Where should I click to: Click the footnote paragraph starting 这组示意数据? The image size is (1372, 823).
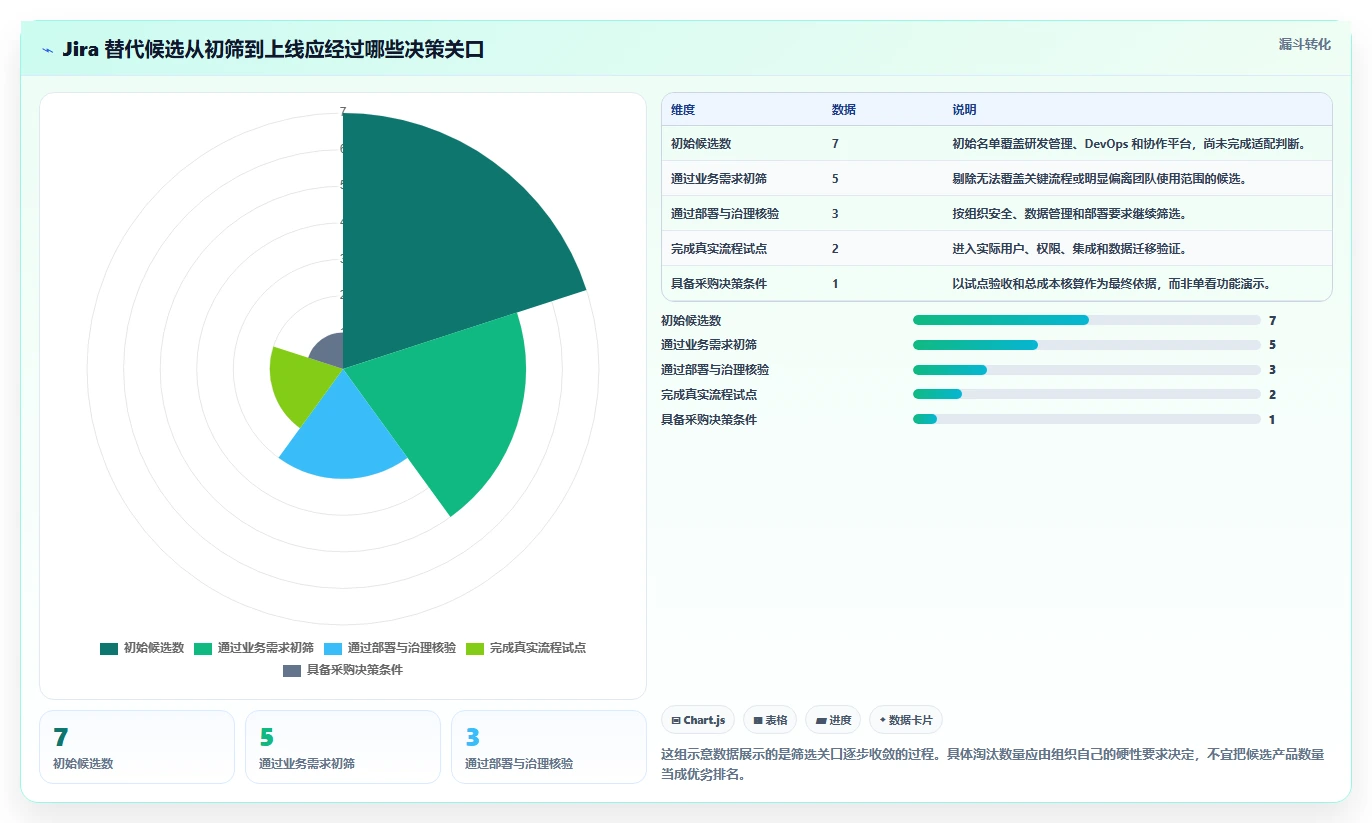[993, 764]
